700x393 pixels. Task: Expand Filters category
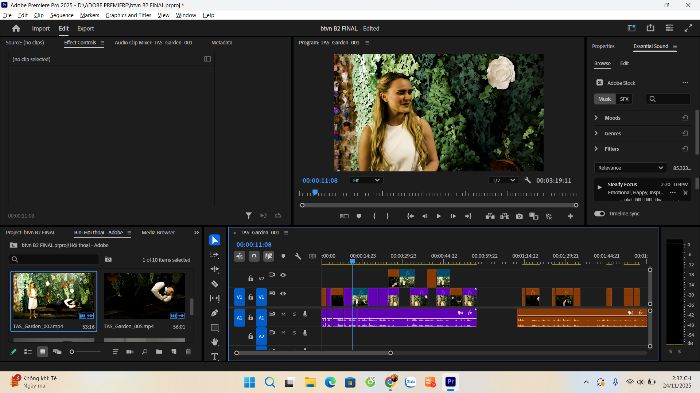[x=596, y=149]
